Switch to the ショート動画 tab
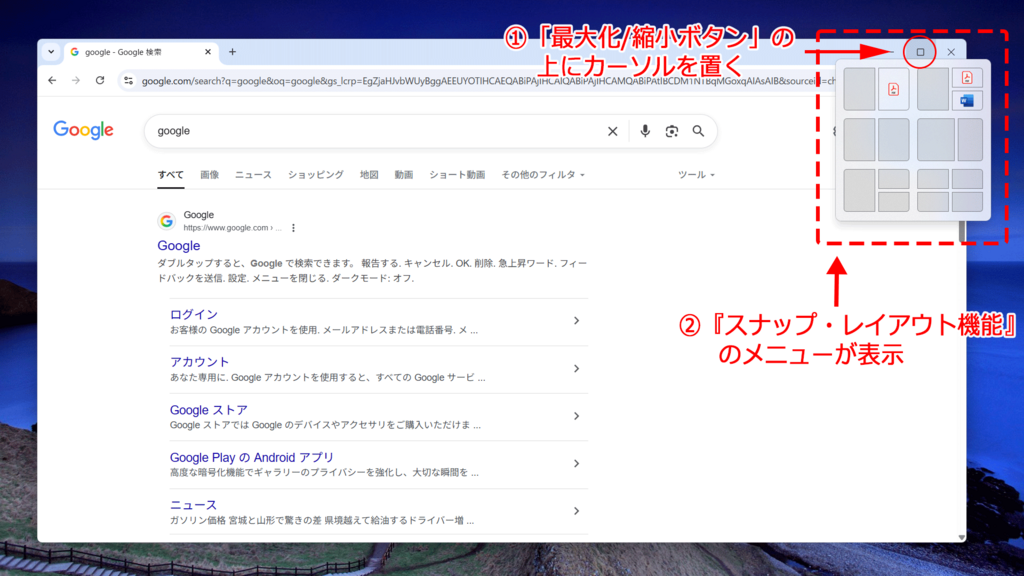1024x576 pixels. point(457,175)
